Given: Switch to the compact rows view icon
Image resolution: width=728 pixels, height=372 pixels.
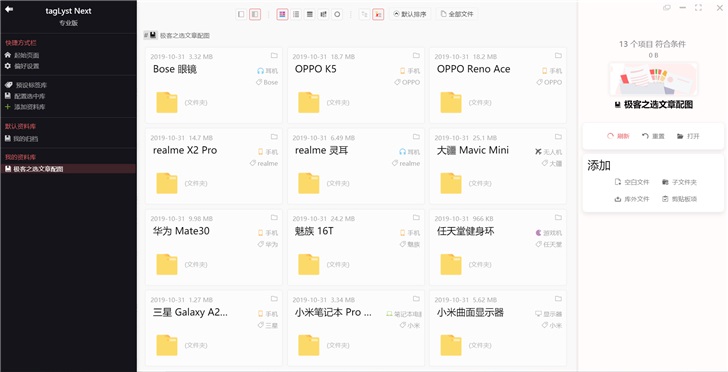Looking at the screenshot, I should [310, 14].
